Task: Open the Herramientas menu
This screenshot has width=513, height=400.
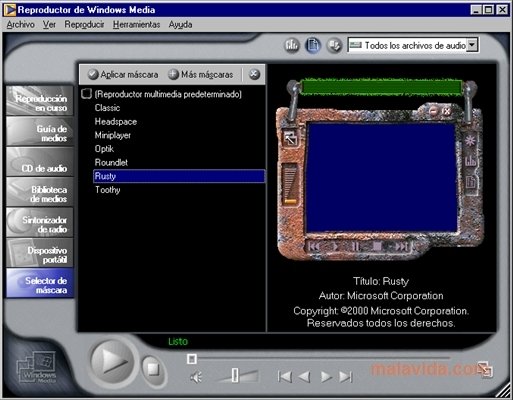Action: tap(136, 25)
